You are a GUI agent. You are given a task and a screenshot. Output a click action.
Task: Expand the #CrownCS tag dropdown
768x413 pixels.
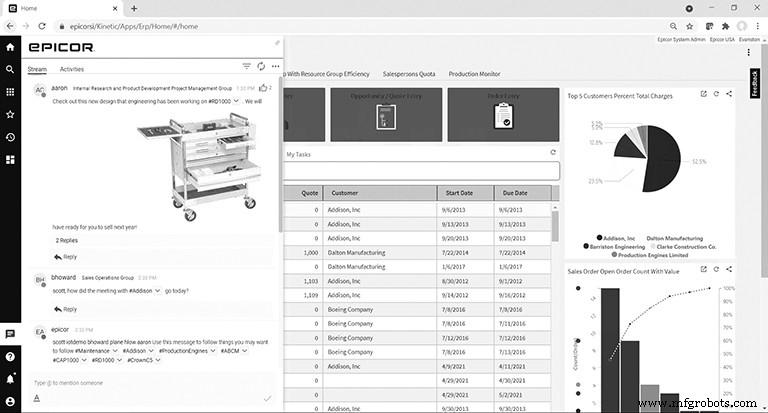pyautogui.click(x=158, y=360)
